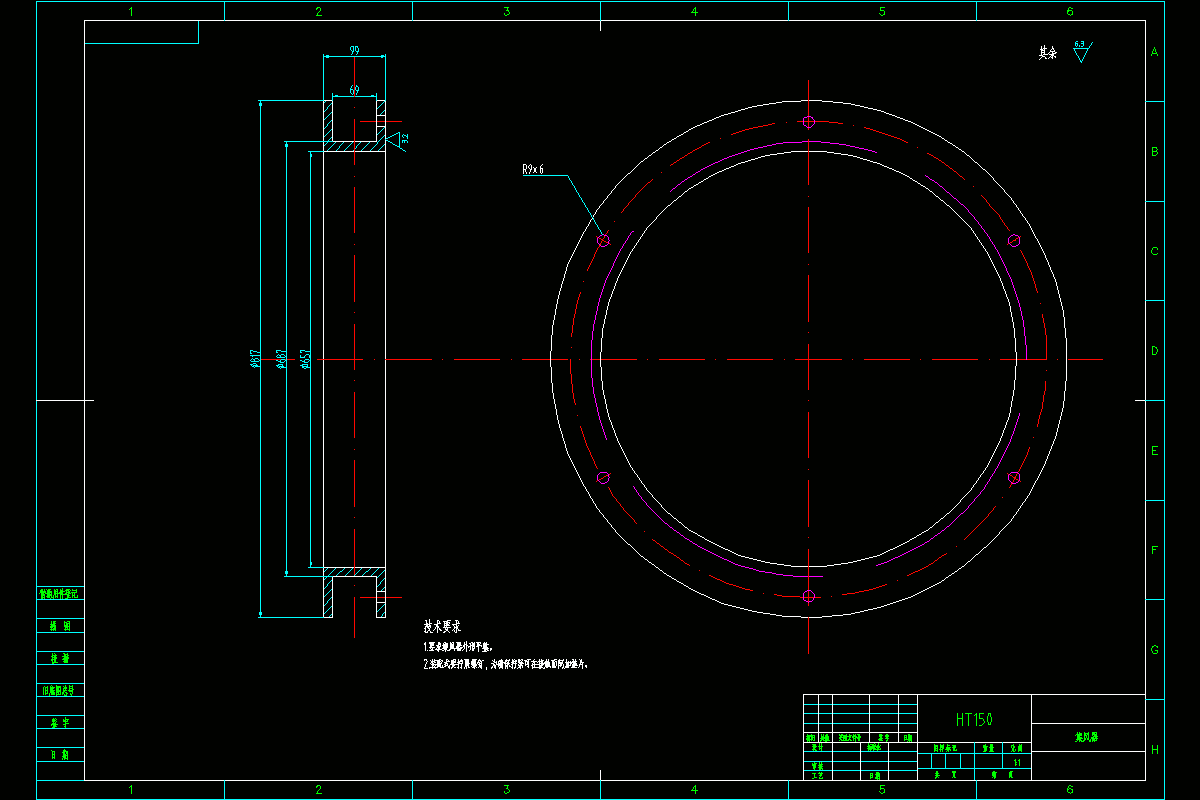The height and width of the screenshot is (800, 1200).
Task: Click zone letter E on the right border
Action: (x=1154, y=451)
